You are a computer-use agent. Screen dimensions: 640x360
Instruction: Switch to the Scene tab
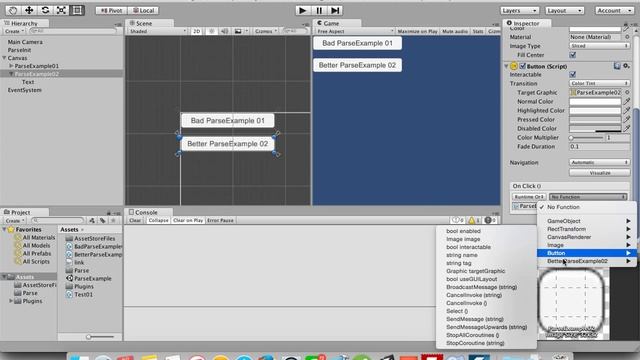tap(144, 23)
